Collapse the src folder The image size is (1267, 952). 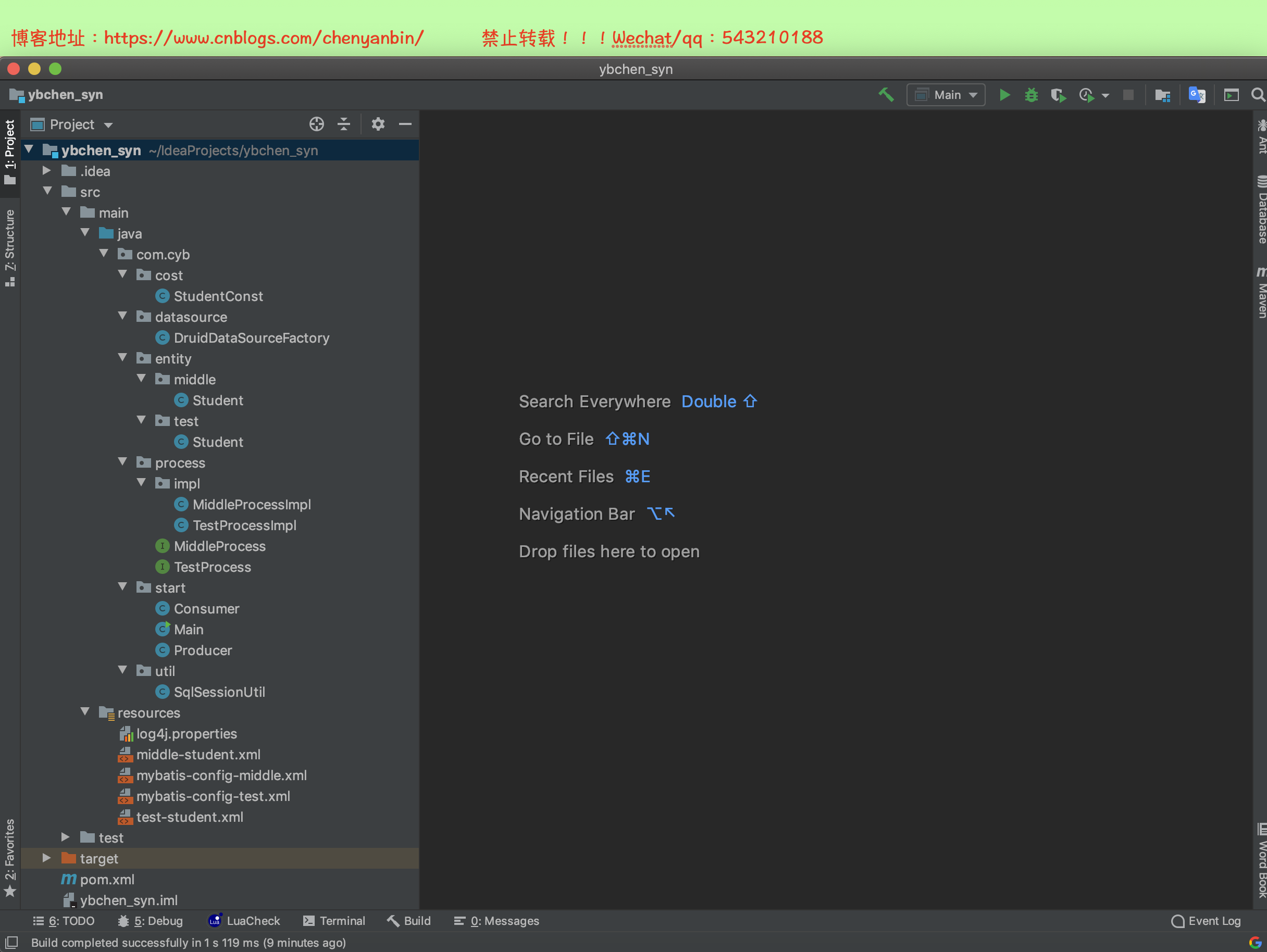tap(48, 191)
